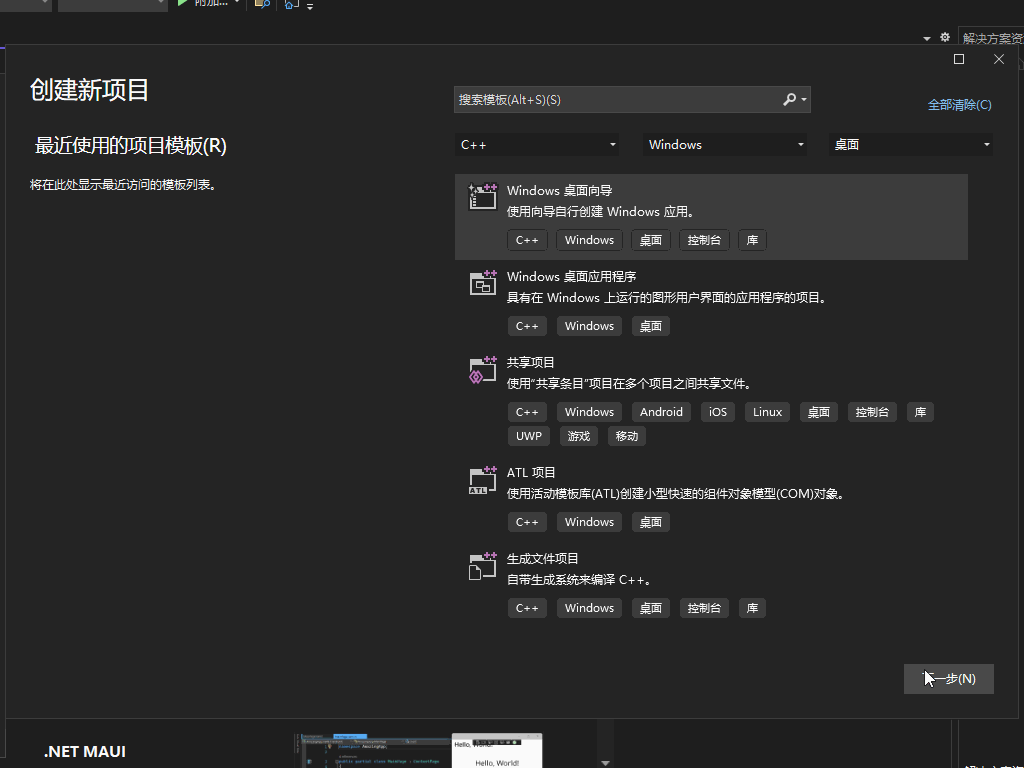Click the 移动 tag under 共享项目
The width and height of the screenshot is (1024, 768).
626,436
